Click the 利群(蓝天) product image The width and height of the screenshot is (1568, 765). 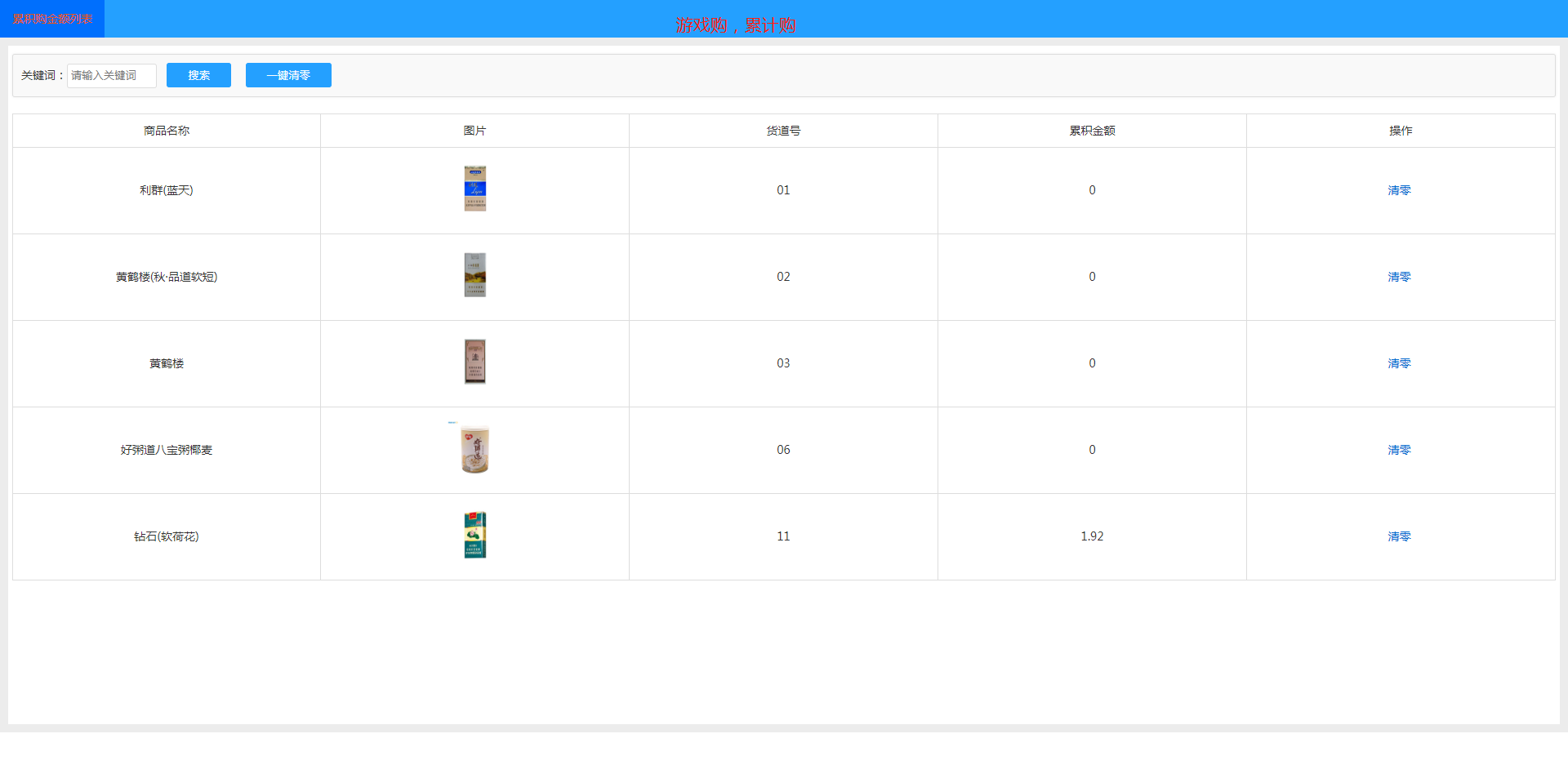474,189
